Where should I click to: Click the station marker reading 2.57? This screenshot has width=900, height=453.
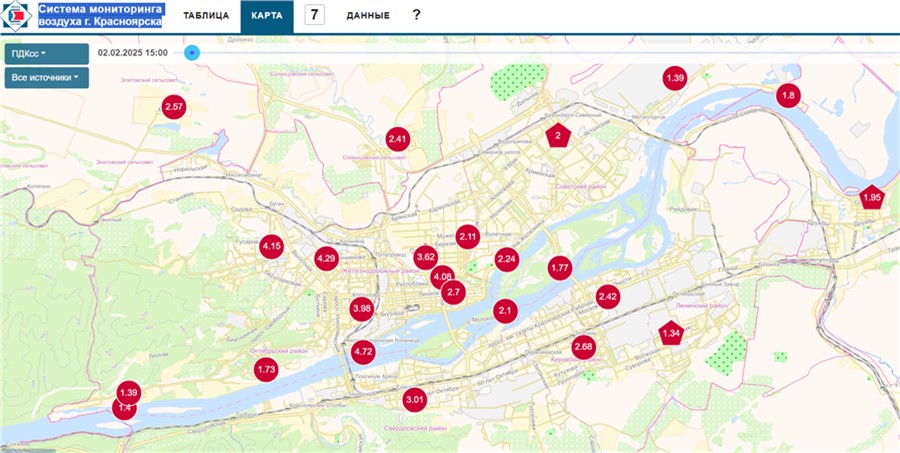pos(174,107)
